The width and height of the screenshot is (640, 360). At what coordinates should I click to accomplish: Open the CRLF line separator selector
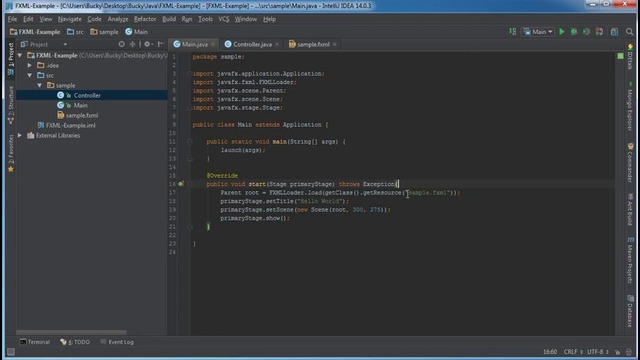573,352
